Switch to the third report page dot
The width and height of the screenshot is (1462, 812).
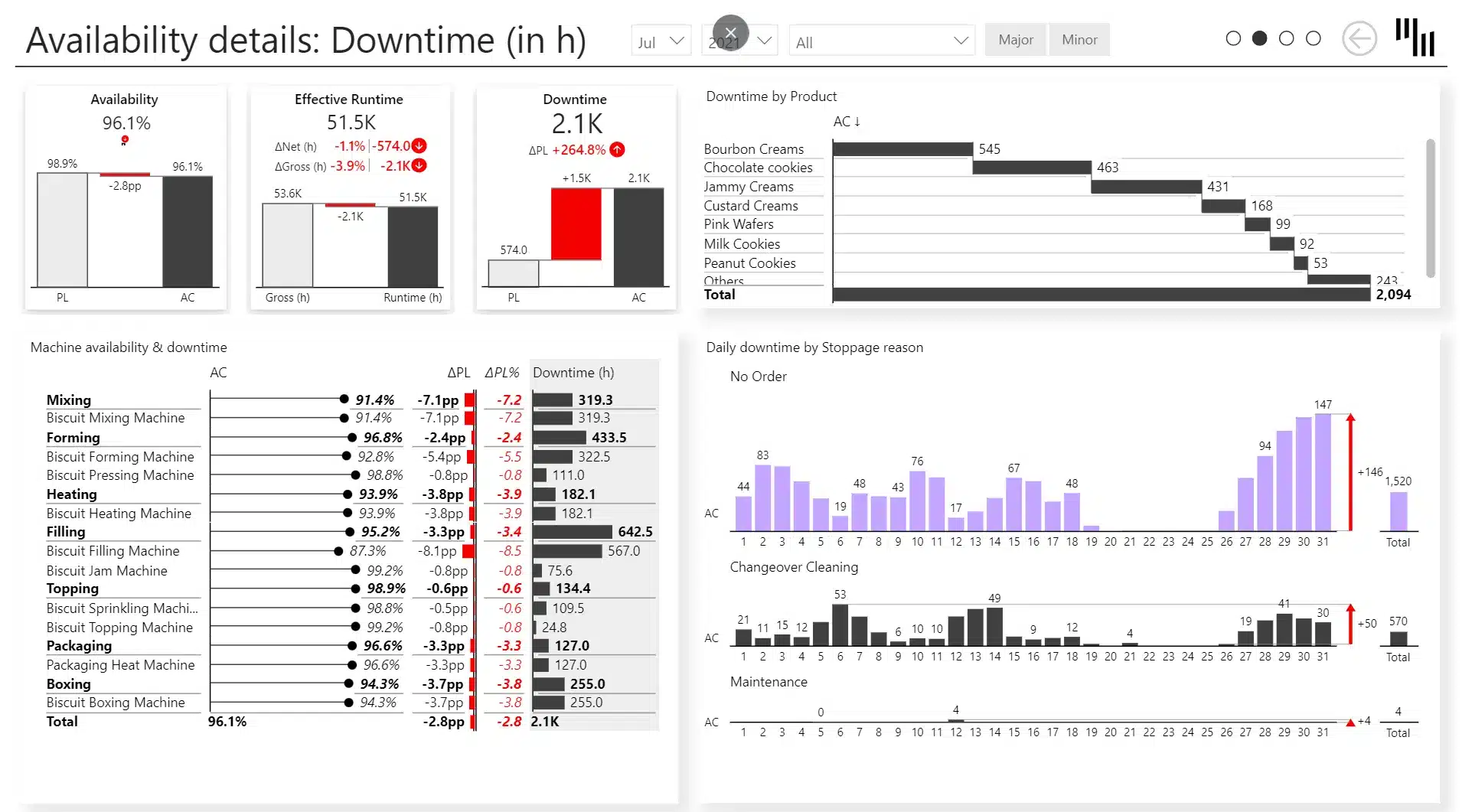click(1286, 38)
